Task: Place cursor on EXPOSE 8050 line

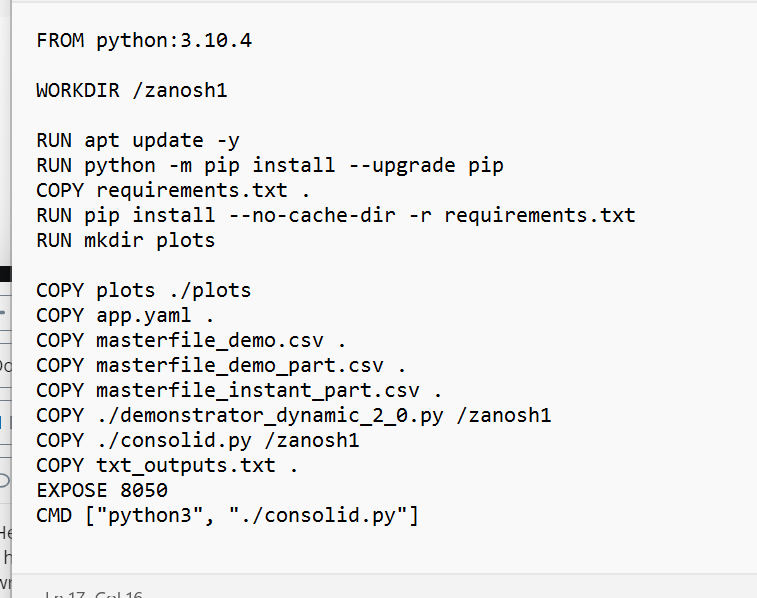Action: tap(101, 491)
